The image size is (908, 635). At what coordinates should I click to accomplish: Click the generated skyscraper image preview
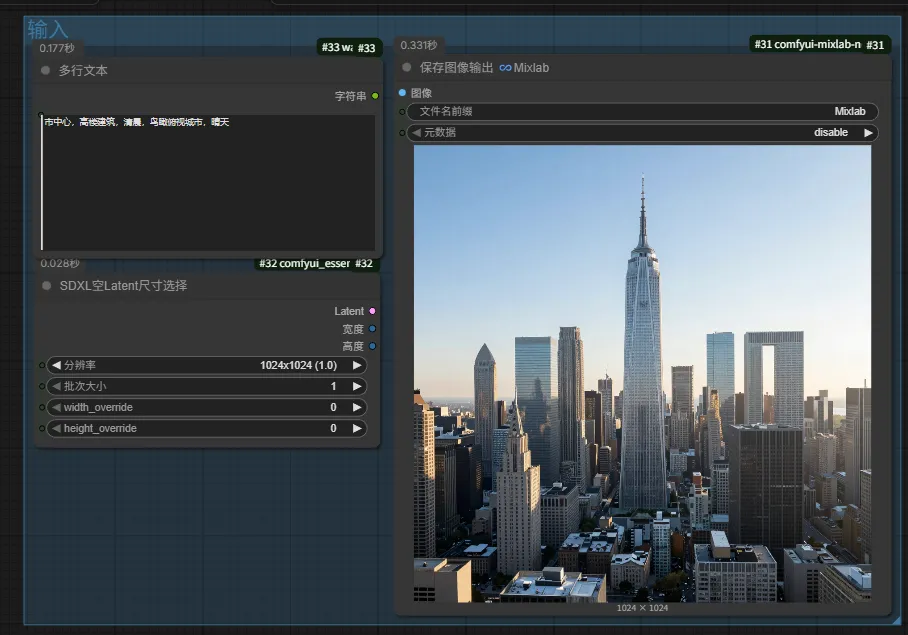[x=642, y=374]
